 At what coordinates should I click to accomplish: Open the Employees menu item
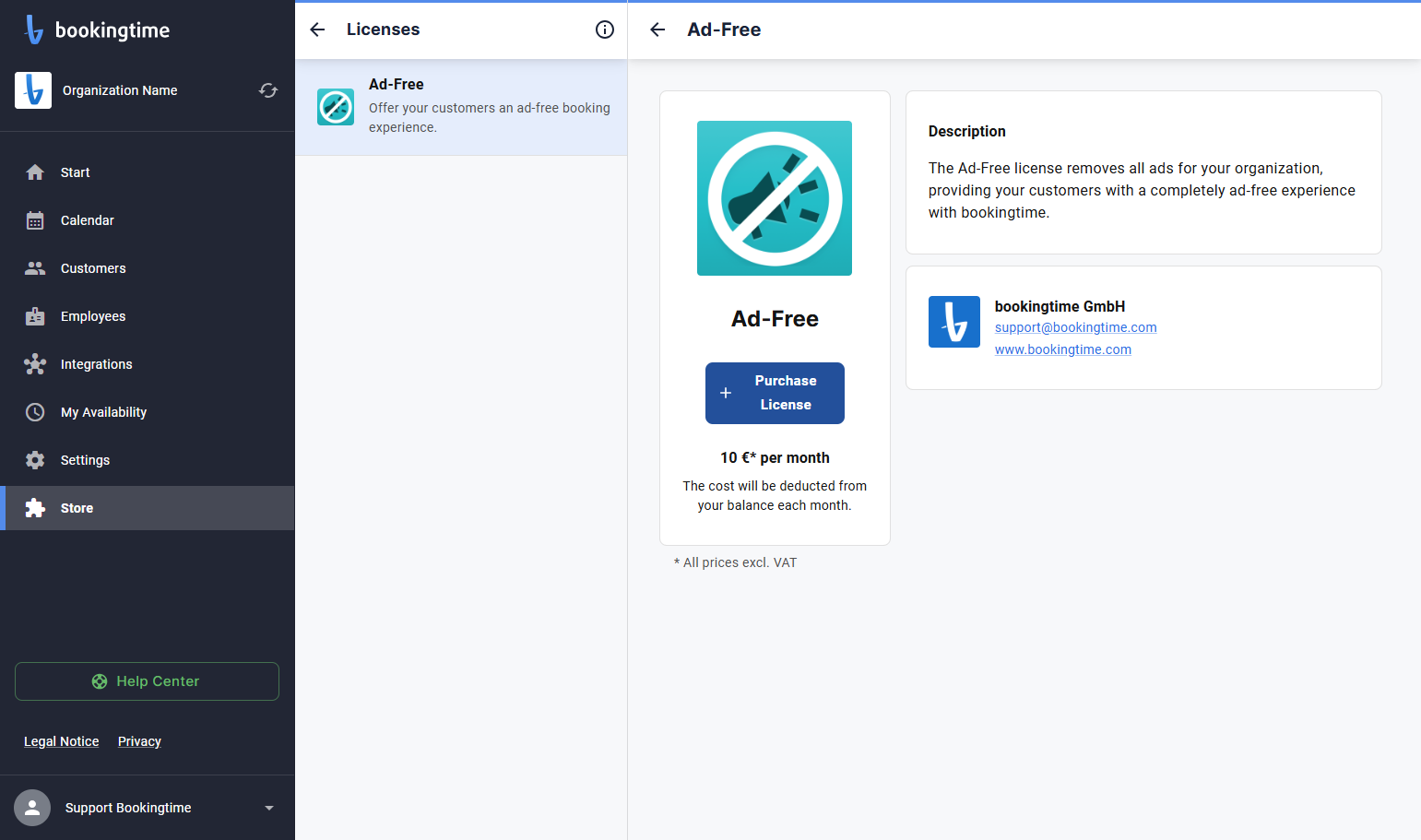coord(148,316)
